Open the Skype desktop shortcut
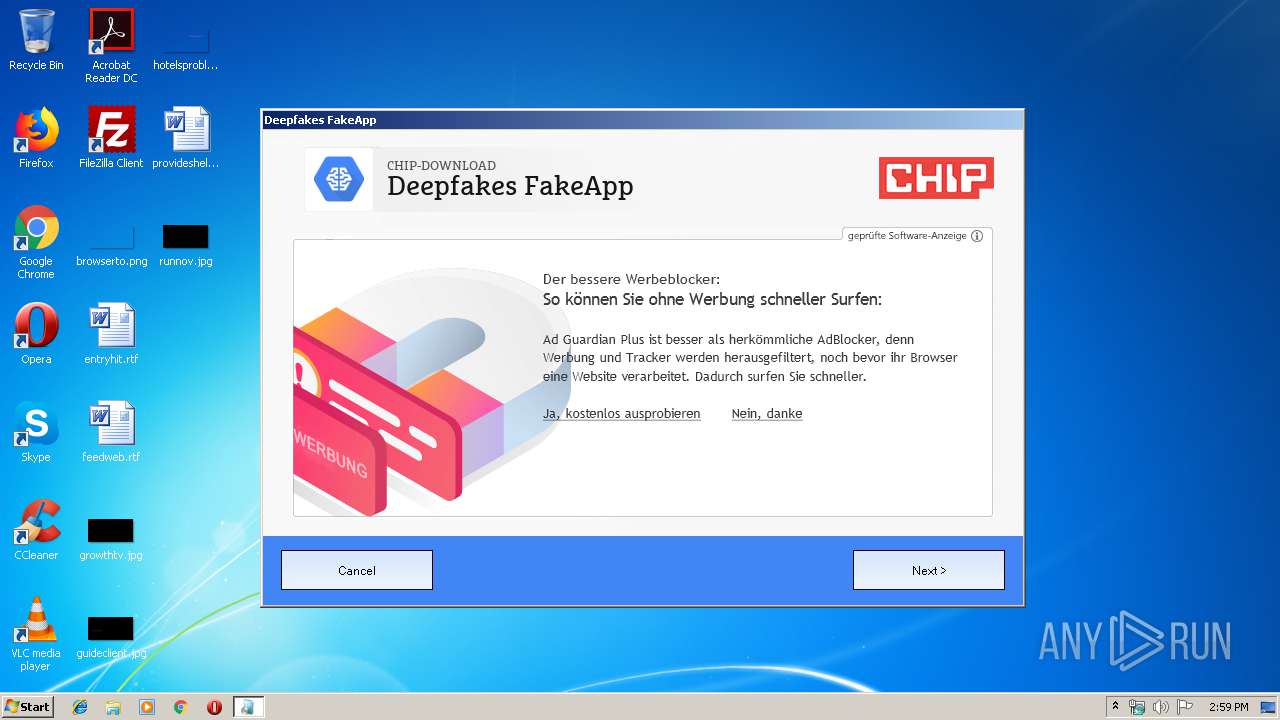 (x=36, y=432)
